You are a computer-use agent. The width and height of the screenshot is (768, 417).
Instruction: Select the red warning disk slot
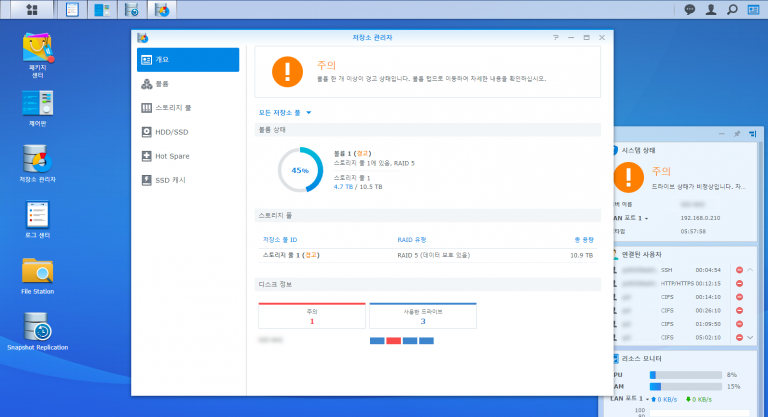(393, 341)
